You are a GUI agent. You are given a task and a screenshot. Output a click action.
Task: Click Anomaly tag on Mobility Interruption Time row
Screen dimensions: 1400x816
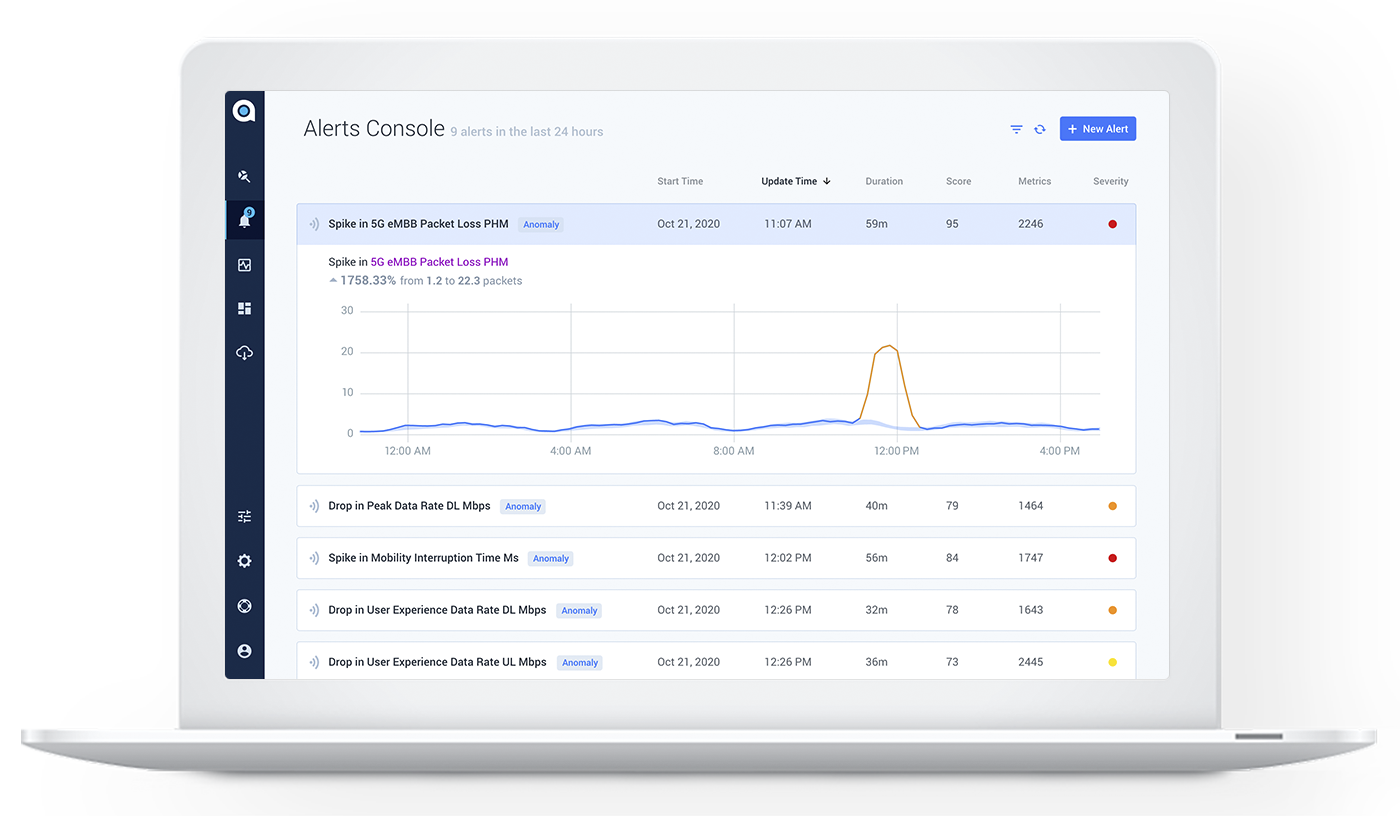551,559
